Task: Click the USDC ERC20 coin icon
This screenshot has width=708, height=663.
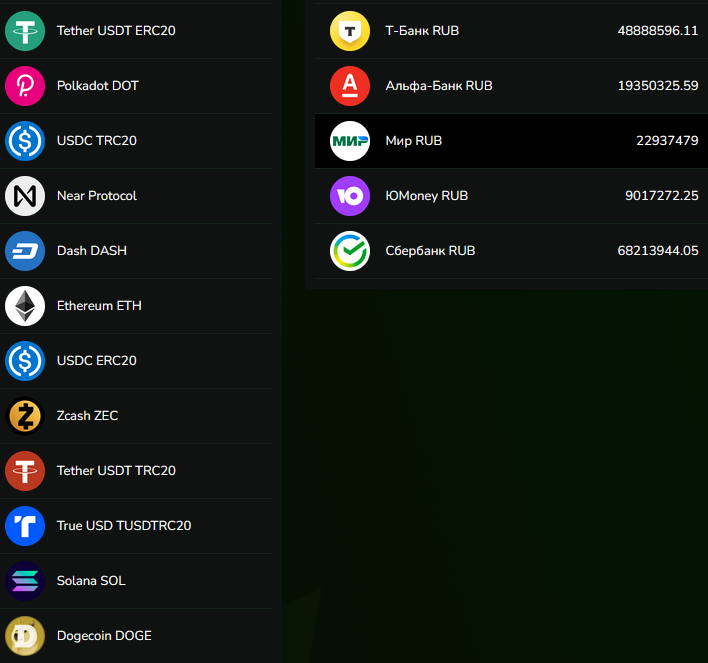Action: point(25,361)
